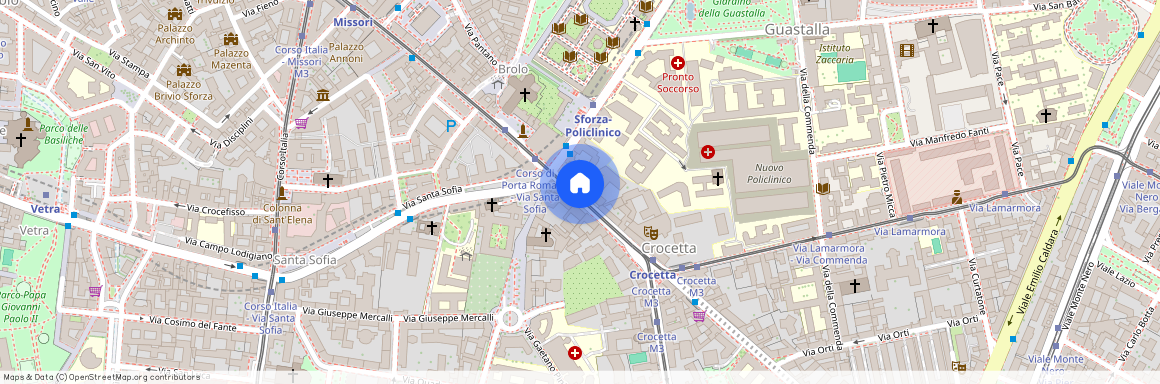Image resolution: width=1160 pixels, height=384 pixels.
Task: Click the theater masks icon above Crocetta
Action: point(650,232)
